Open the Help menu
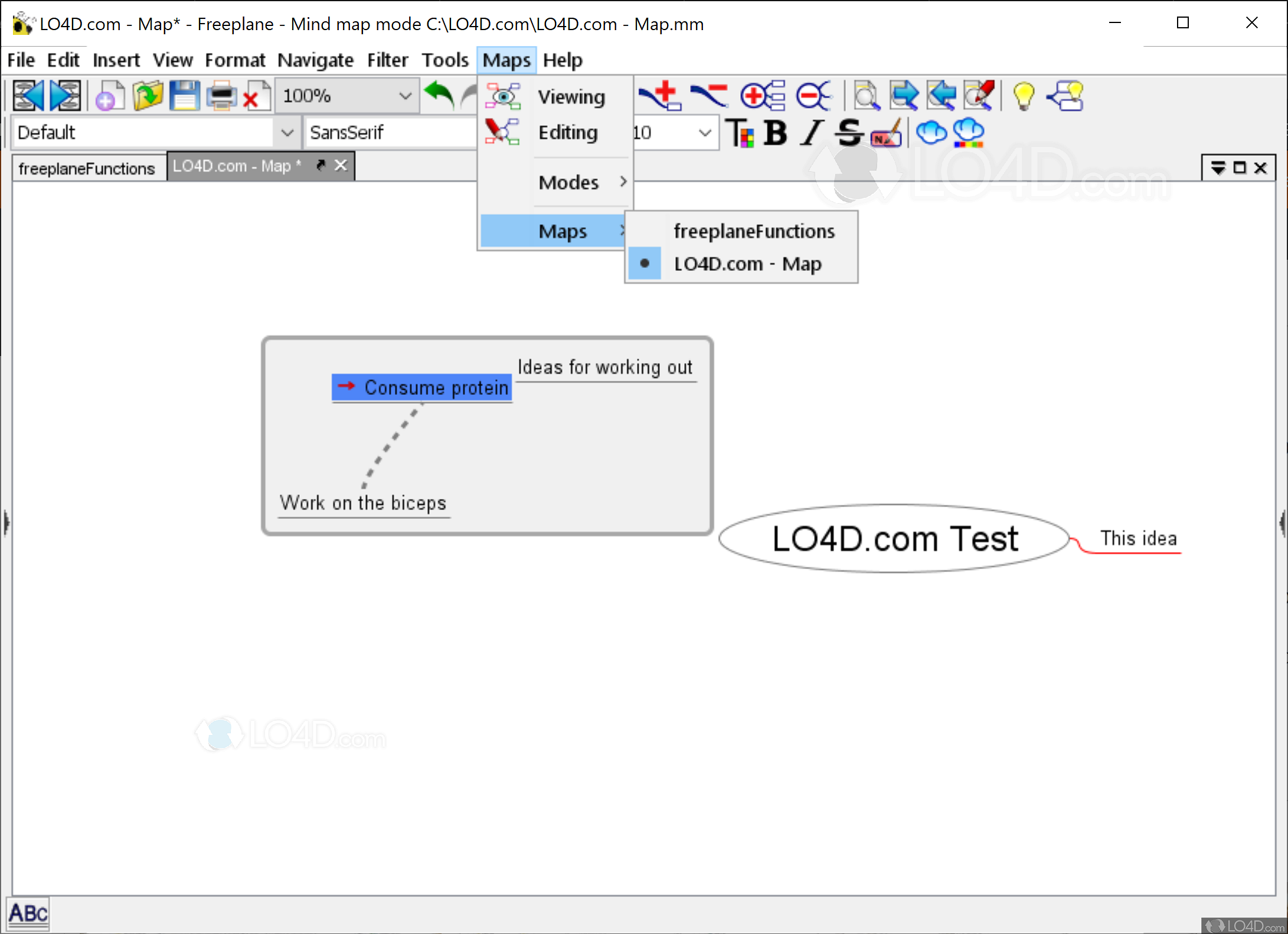This screenshot has height=934, width=1288. [563, 60]
